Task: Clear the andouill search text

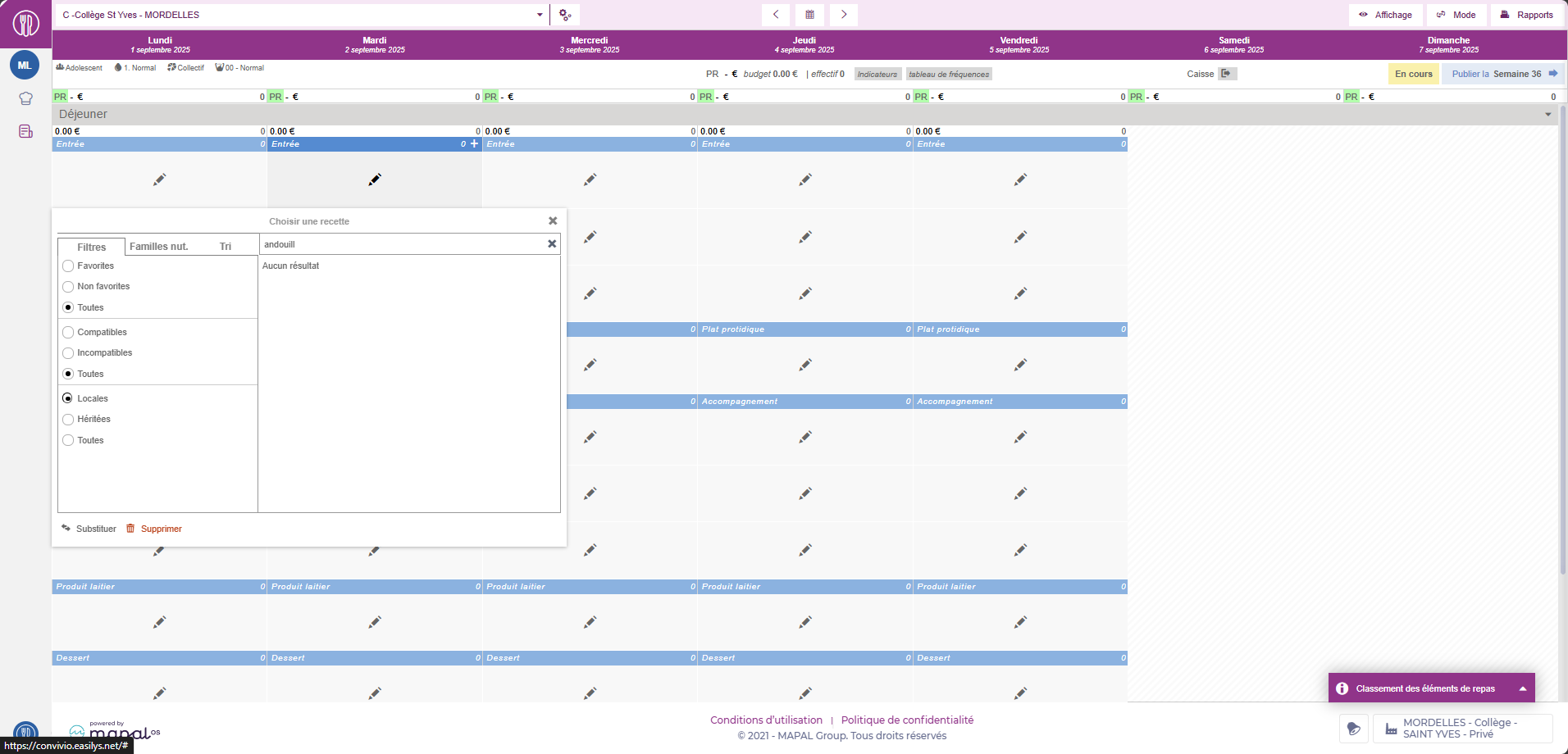Action: pos(552,243)
